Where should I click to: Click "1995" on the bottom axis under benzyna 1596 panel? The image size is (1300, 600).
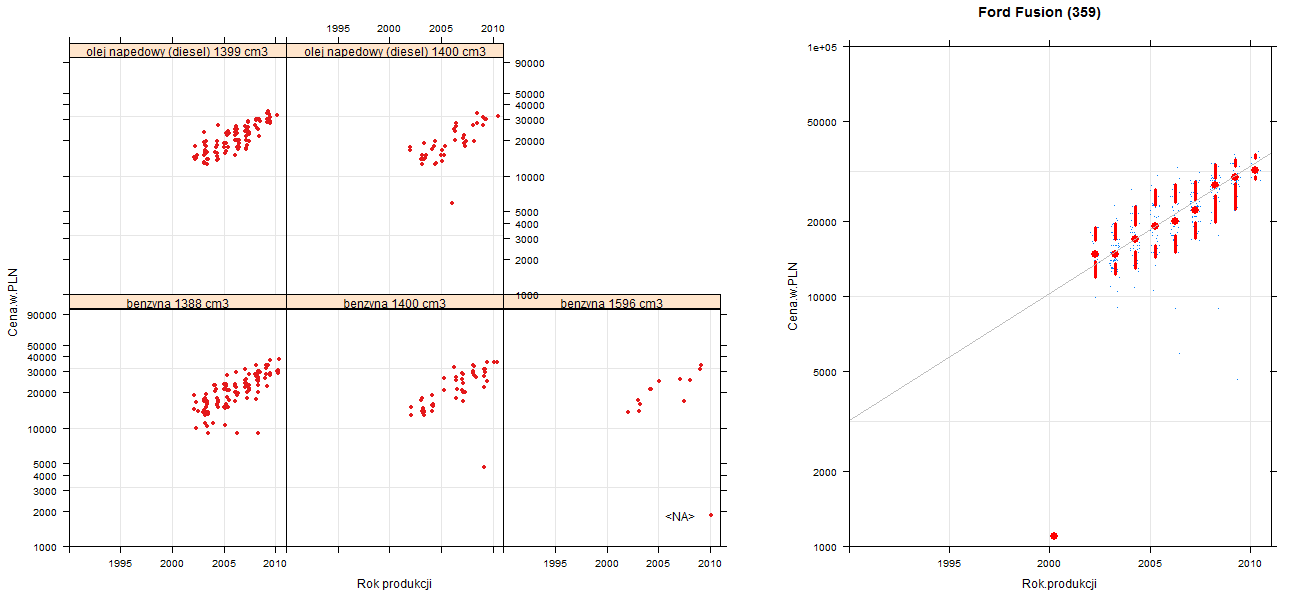(555, 564)
